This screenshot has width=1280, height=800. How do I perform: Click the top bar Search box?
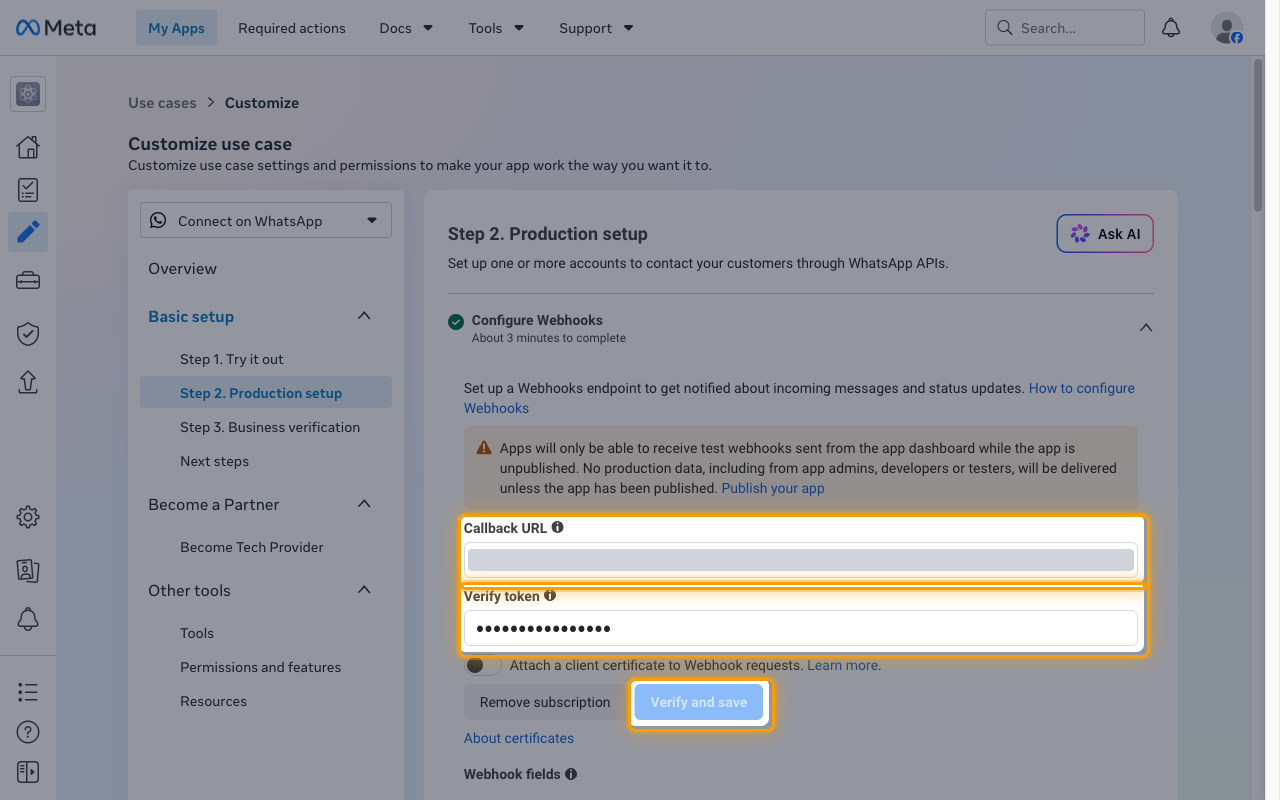tap(1065, 28)
